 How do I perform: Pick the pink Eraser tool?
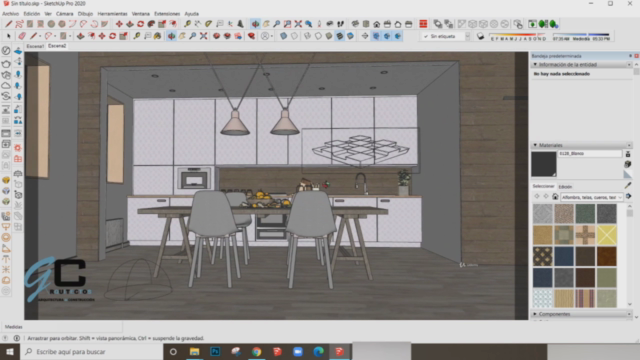22,36
